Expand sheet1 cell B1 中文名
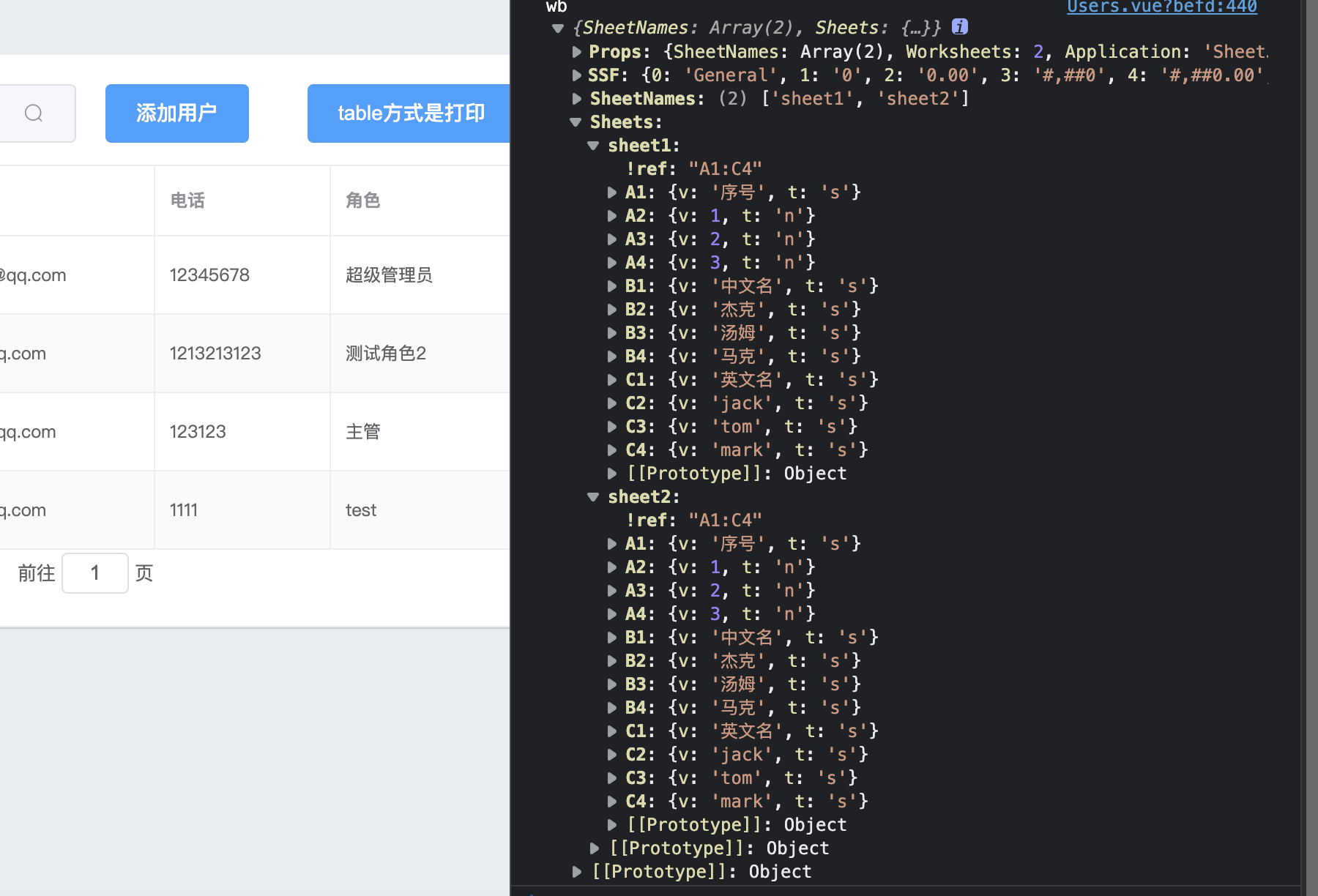The image size is (1318, 896). 612,286
